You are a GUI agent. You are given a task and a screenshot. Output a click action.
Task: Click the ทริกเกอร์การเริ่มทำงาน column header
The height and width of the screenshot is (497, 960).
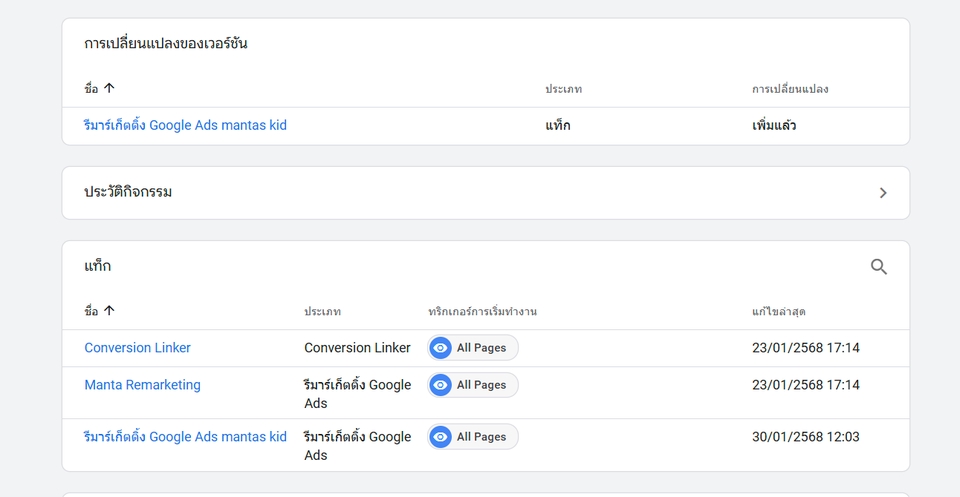[482, 312]
